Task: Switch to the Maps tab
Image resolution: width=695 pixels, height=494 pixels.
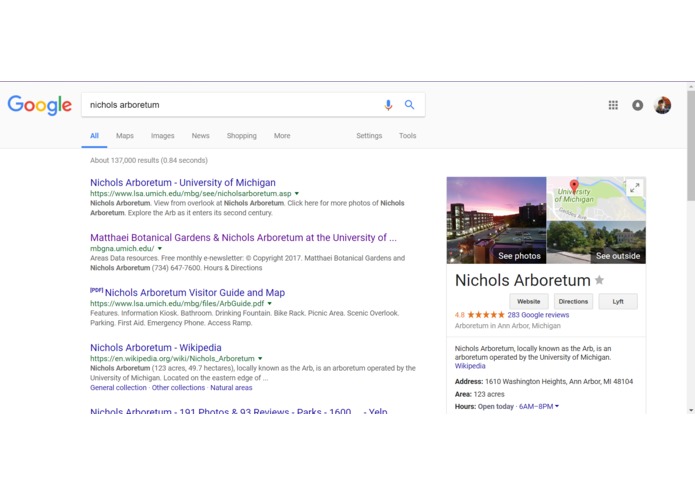Action: point(125,136)
